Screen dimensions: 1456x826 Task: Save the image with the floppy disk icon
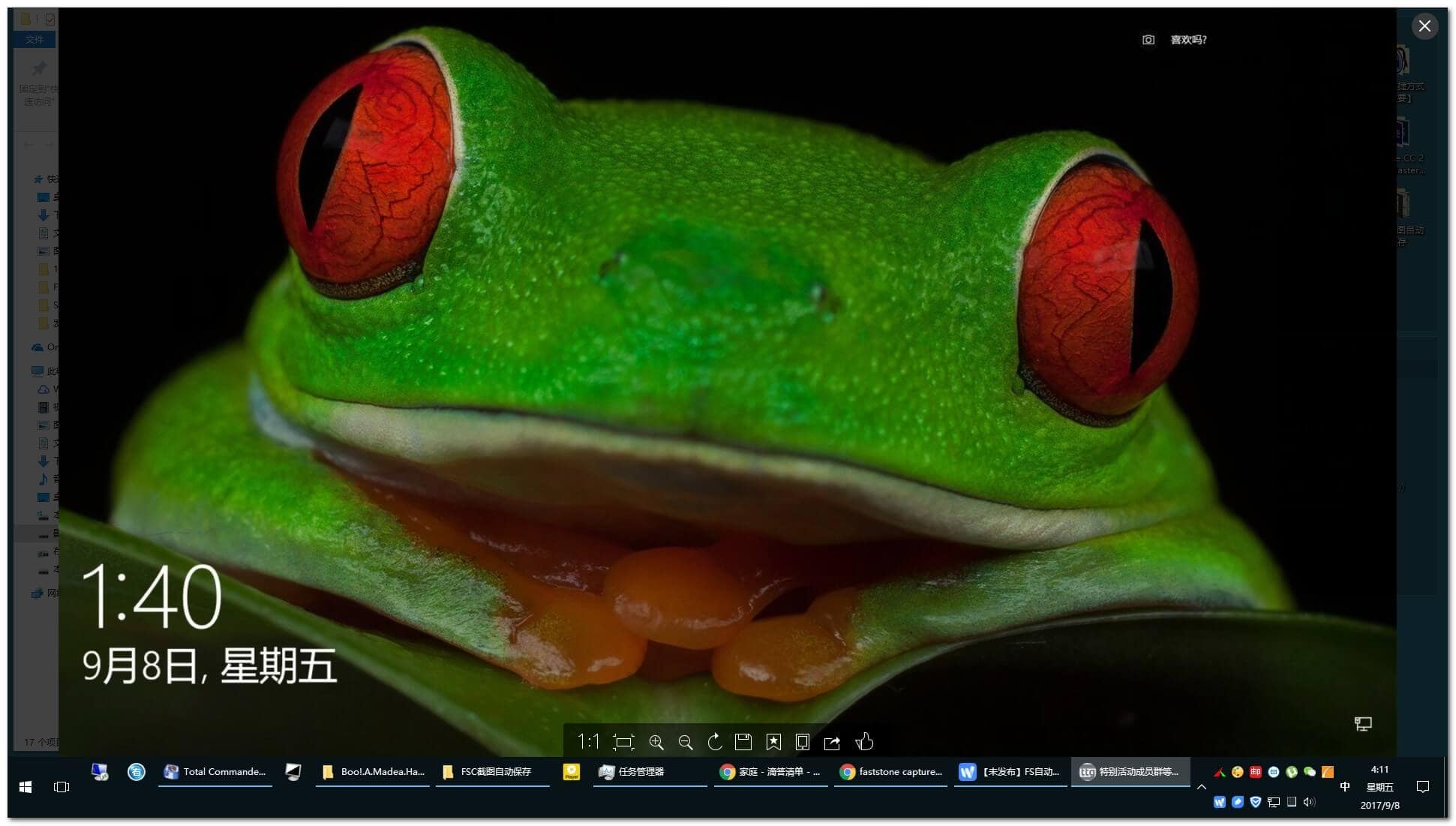pos(743,742)
